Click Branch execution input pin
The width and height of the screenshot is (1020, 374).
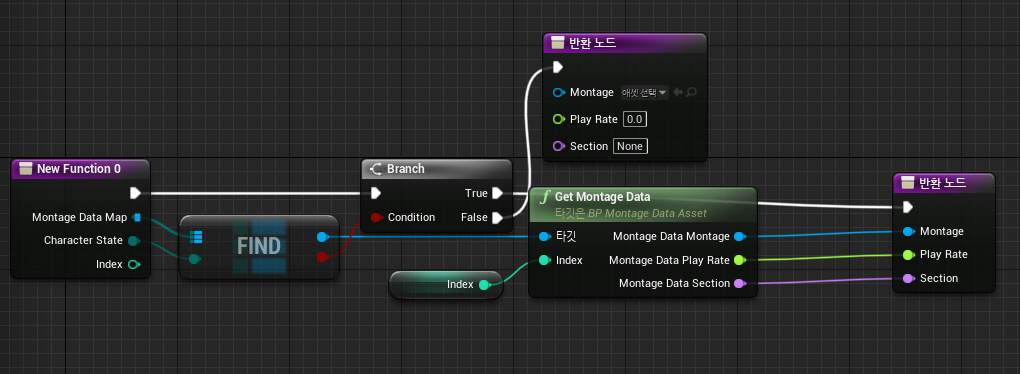coord(375,193)
